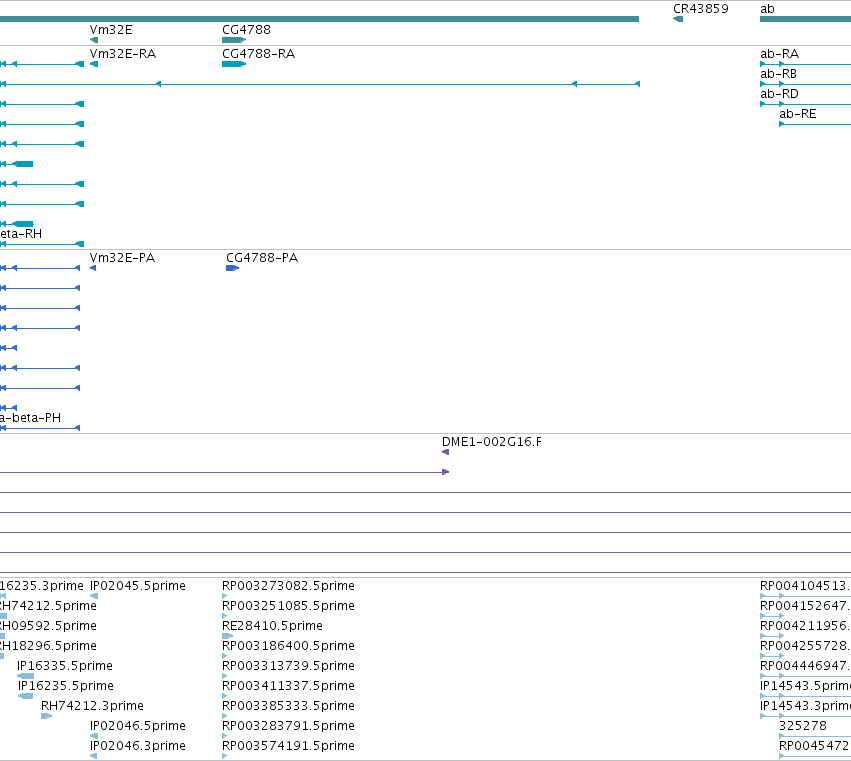Viewport: 851px width, 761px height.
Task: Click the Vm32E-PA protein glyph
Action: [x=93, y=268]
